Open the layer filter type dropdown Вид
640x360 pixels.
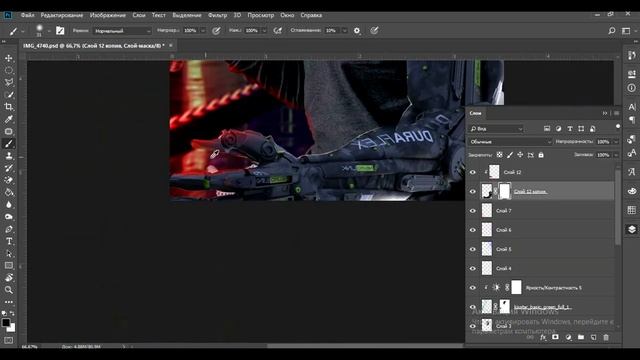click(496, 129)
